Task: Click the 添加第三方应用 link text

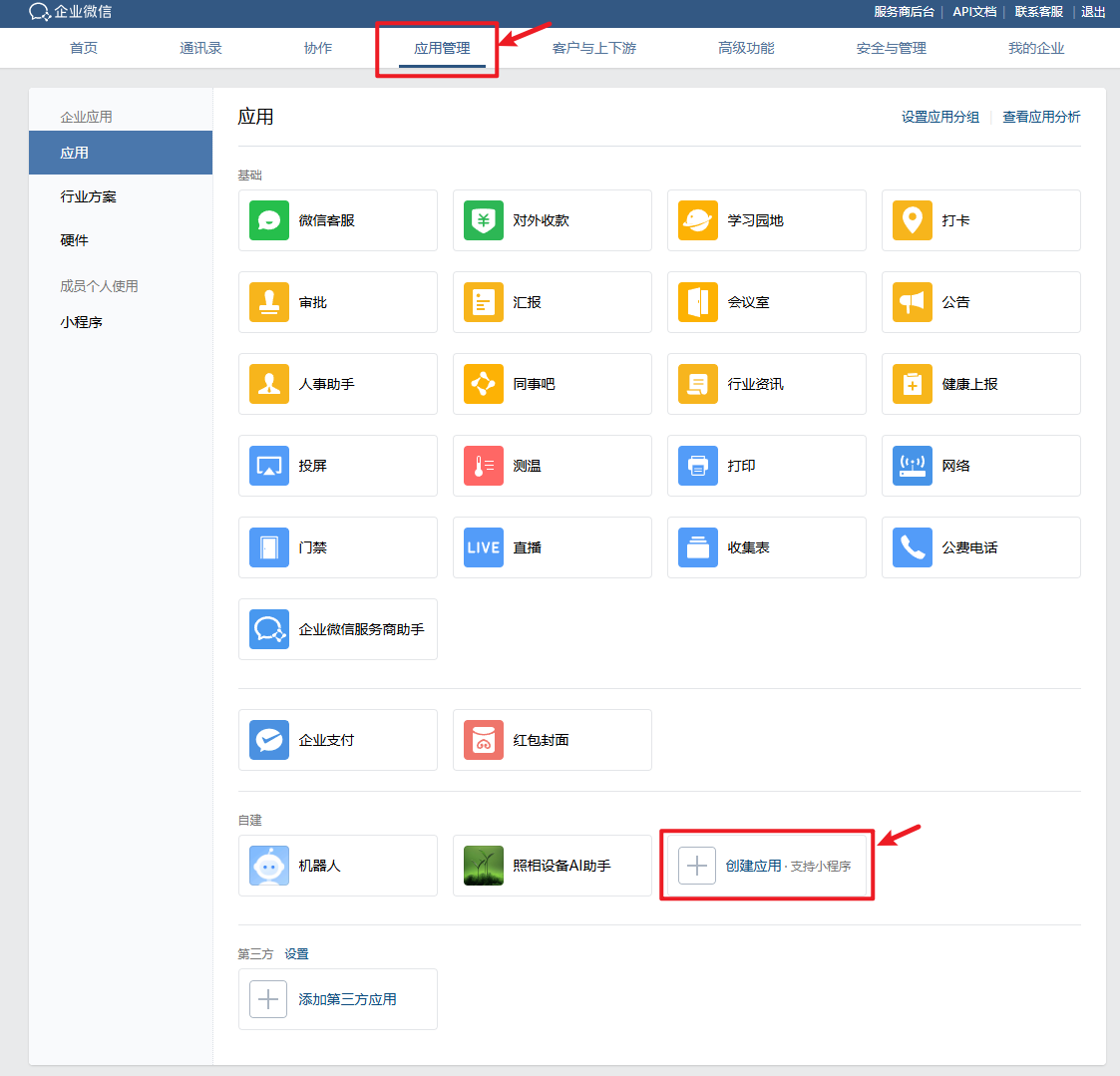Action: (x=347, y=999)
